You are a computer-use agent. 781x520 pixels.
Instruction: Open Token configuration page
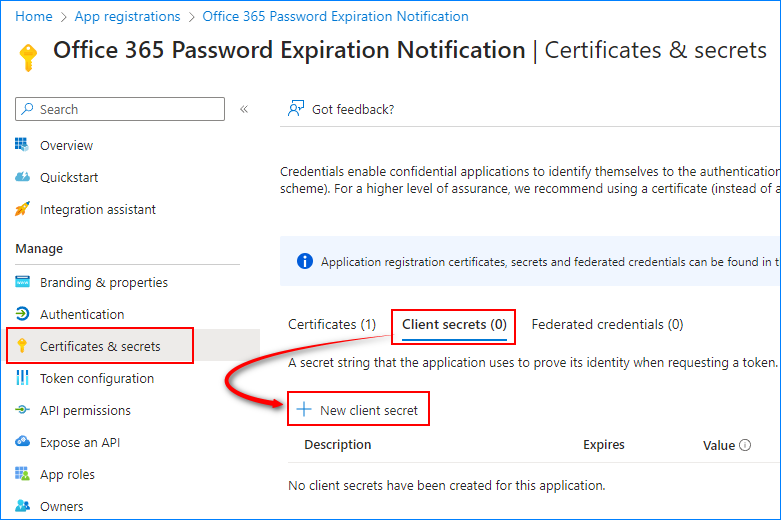click(97, 379)
